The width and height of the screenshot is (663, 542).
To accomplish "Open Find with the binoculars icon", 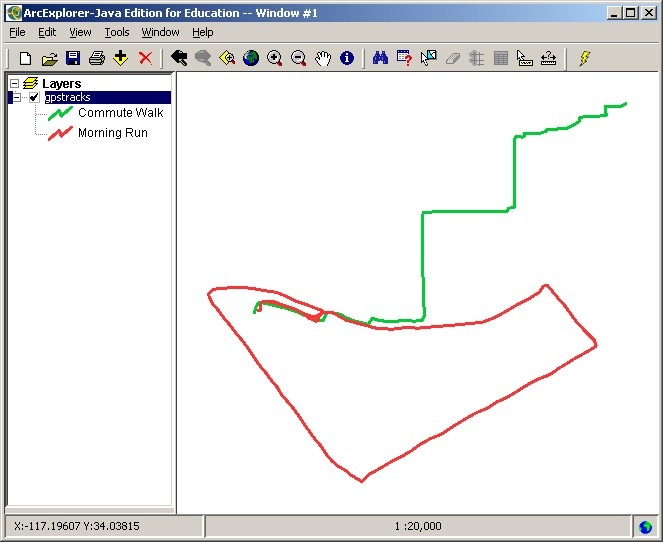I will pyautogui.click(x=380, y=58).
